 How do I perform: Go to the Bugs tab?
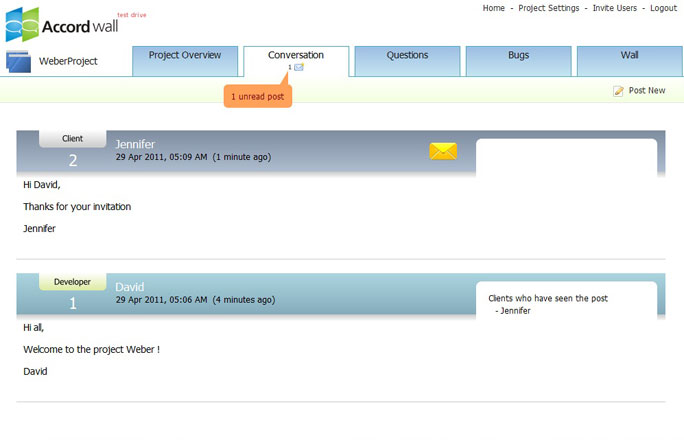tap(518, 56)
